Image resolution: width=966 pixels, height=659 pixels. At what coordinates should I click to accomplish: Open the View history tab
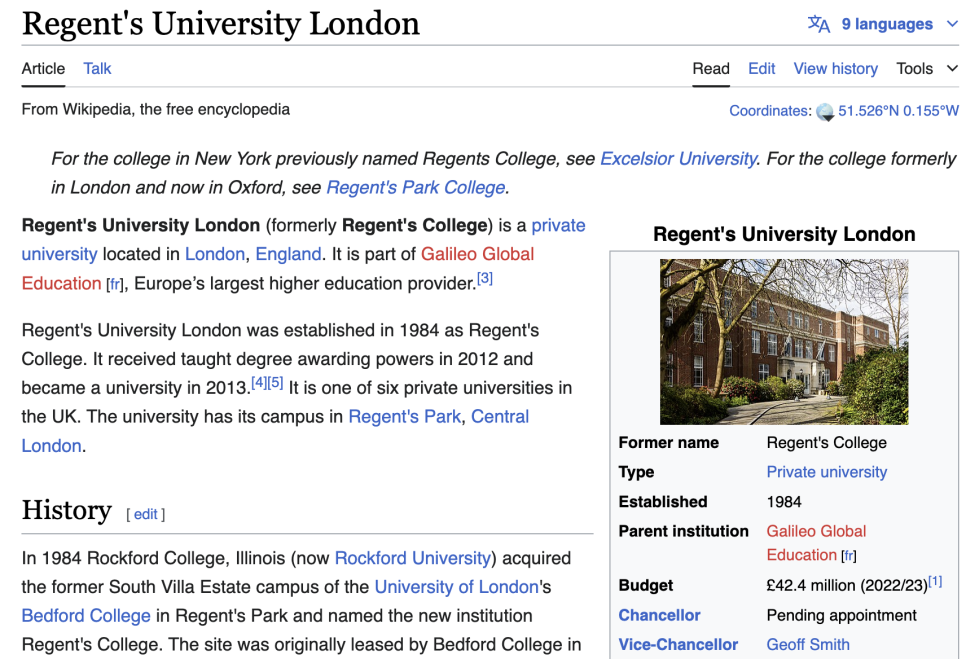(x=835, y=68)
